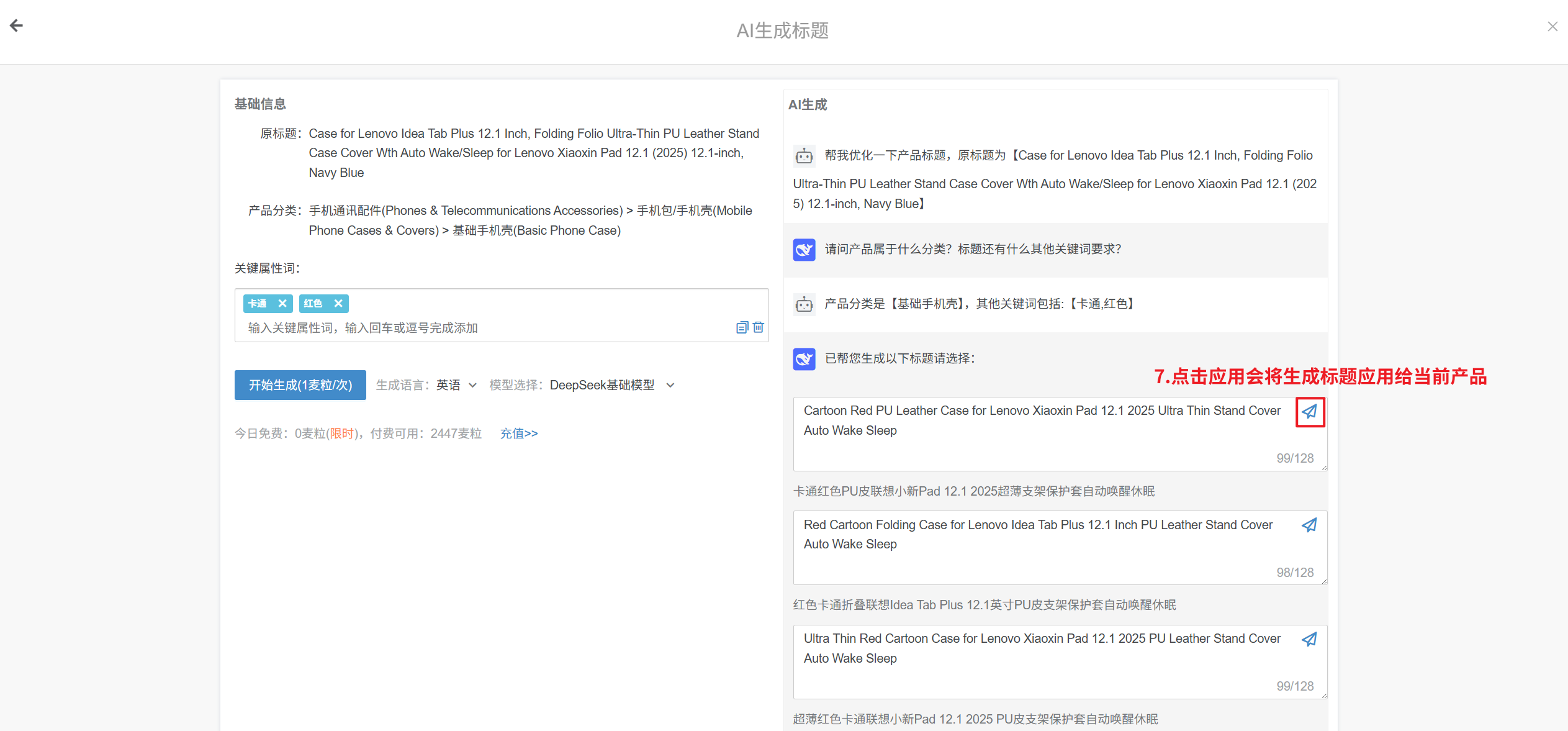Click the resize handle of first title box
The height and width of the screenshot is (731, 1568).
point(1324,468)
